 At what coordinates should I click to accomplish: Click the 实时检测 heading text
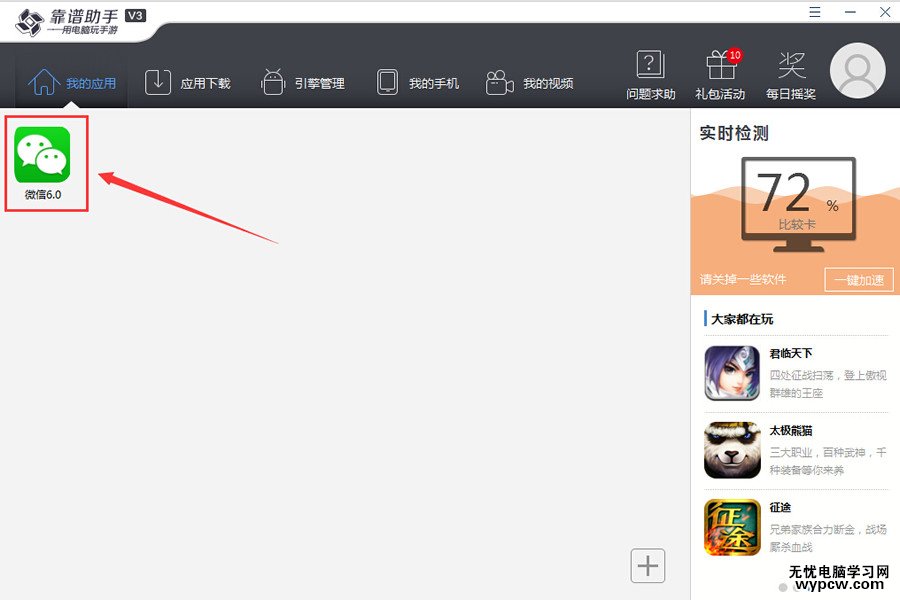tap(734, 133)
